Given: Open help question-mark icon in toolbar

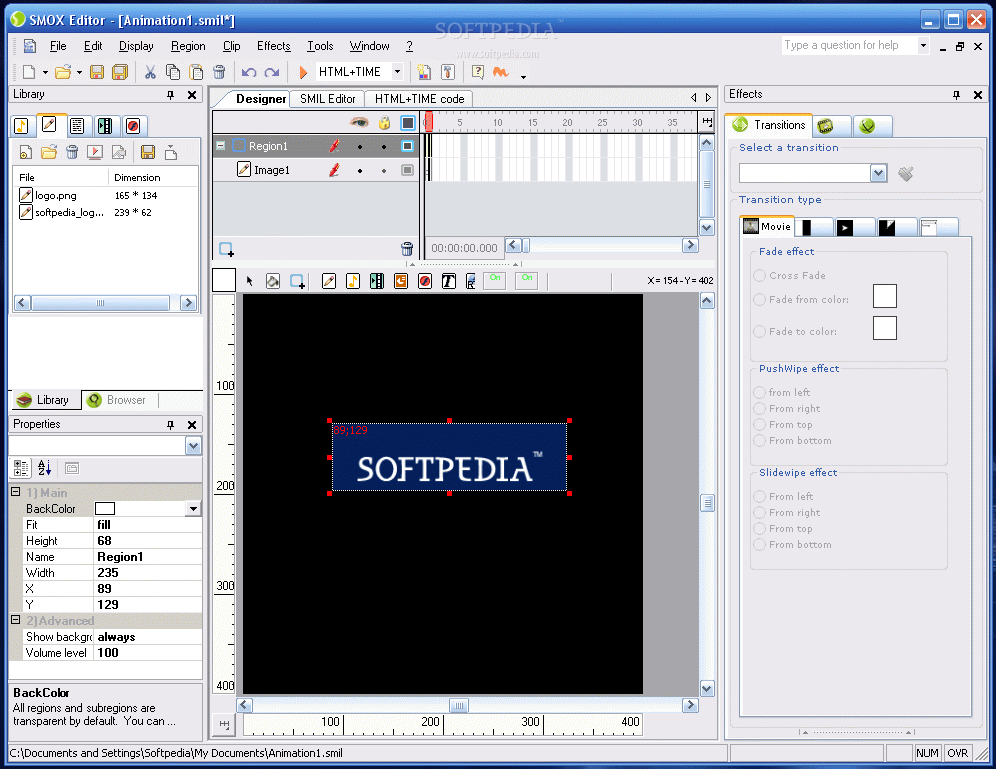Looking at the screenshot, I should [478, 72].
